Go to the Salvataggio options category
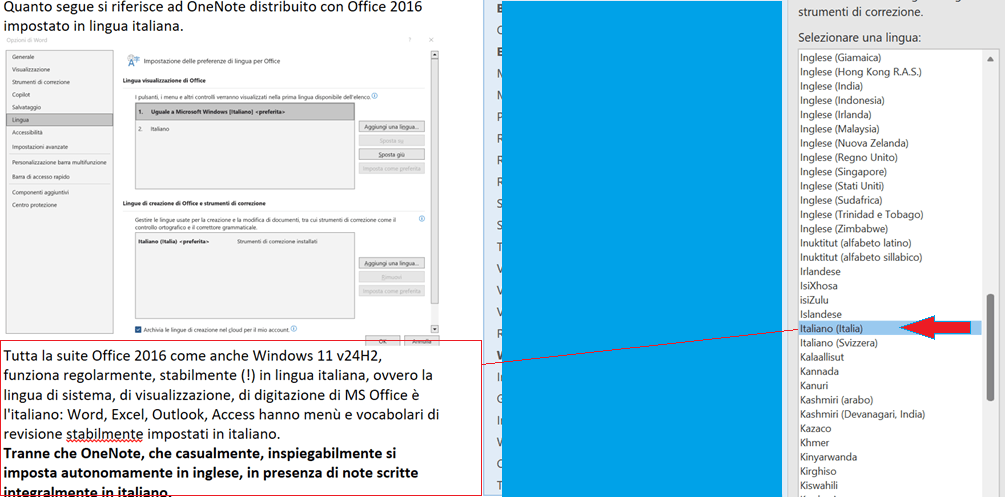This screenshot has height=497, width=1005. [26, 107]
